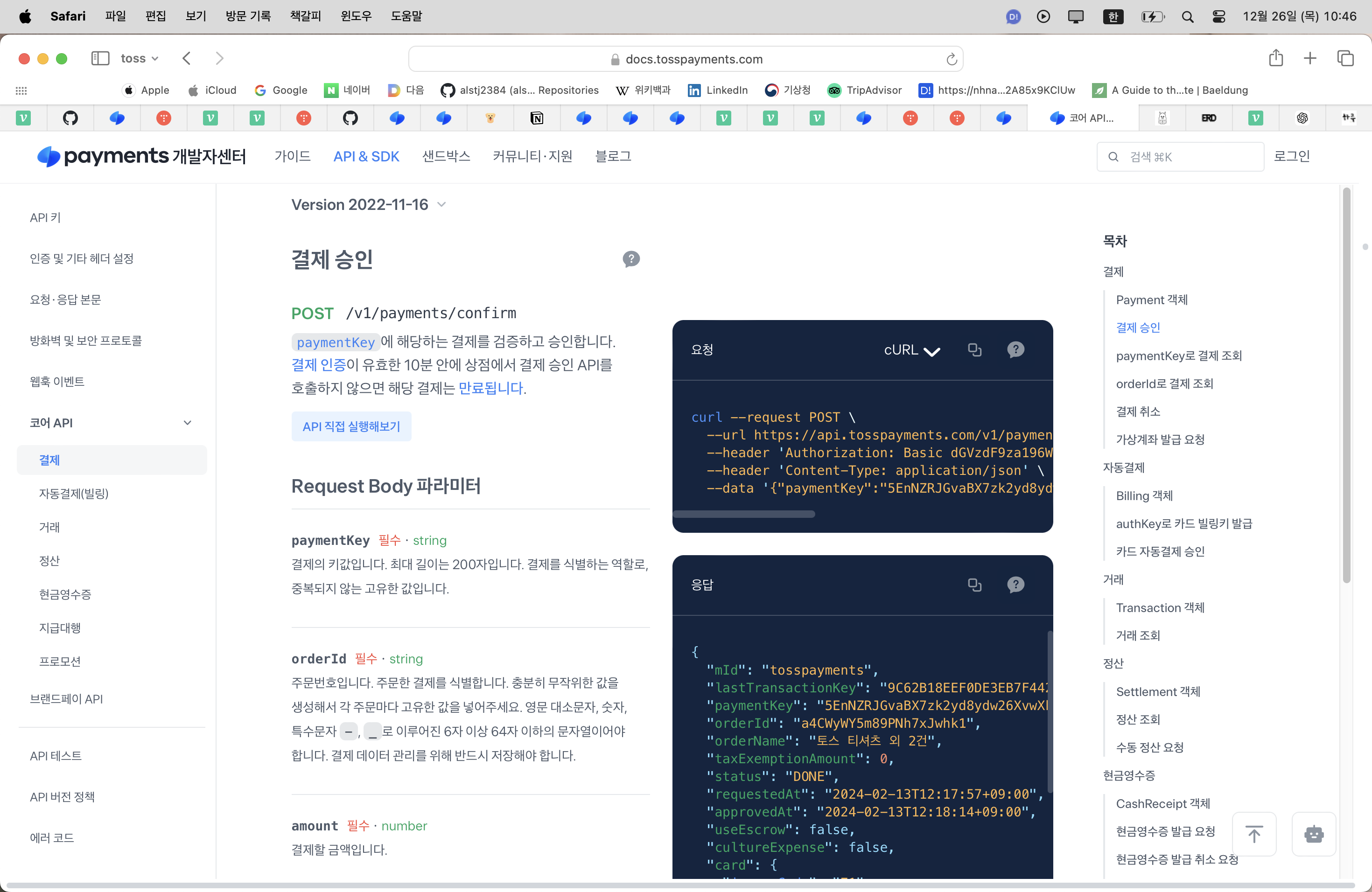Image resolution: width=1372 pixels, height=892 pixels.
Task: Open the 책갈피 menu in the menu bar
Action: pyautogui.click(x=305, y=16)
